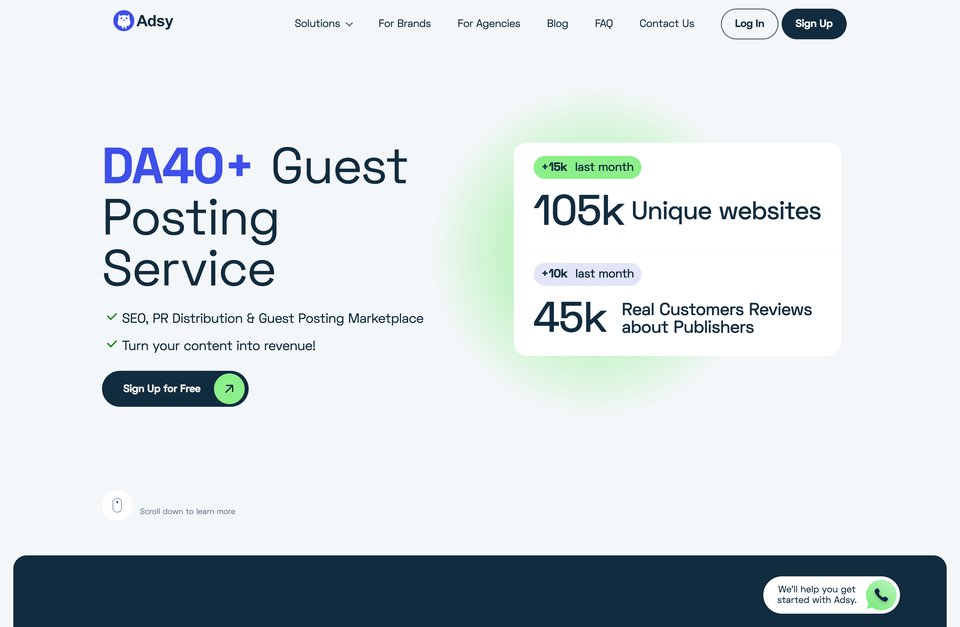Screen dimensions: 960x627
Task: Go to For Agencies
Action: [x=489, y=23]
